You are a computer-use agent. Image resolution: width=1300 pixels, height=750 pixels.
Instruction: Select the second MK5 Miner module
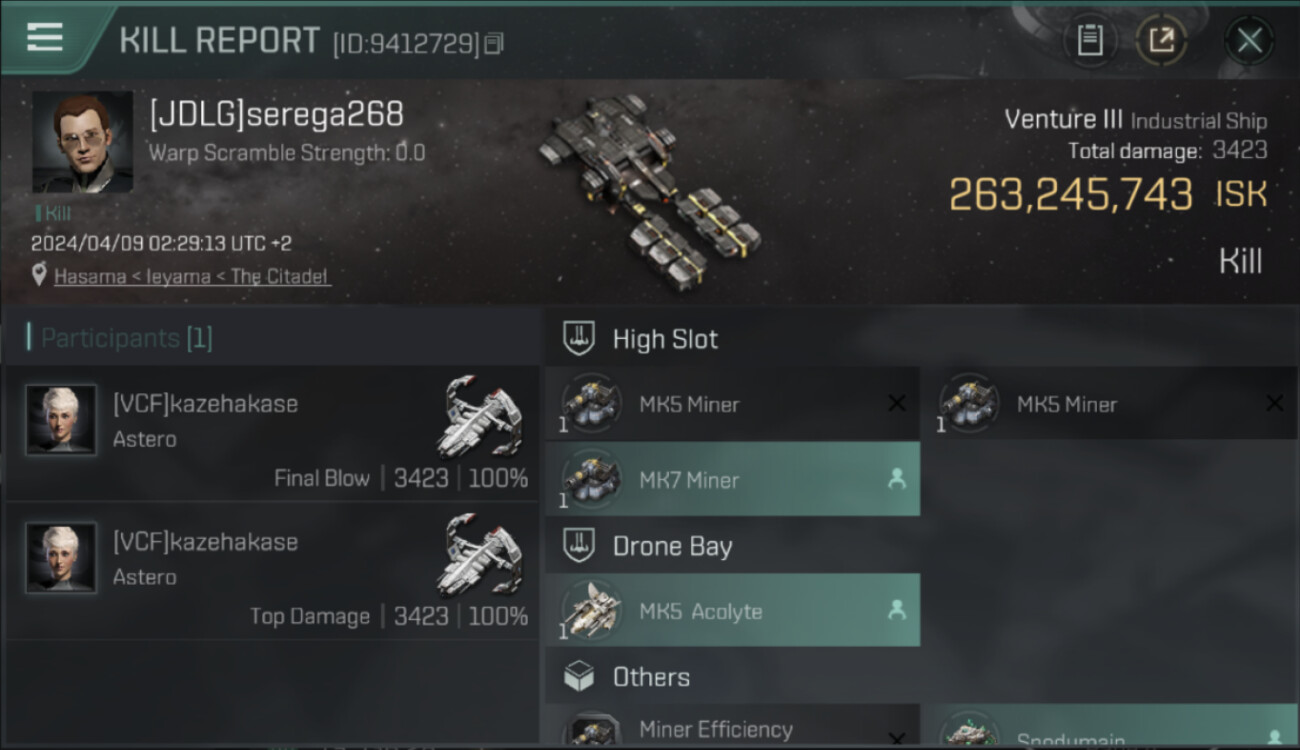(1110, 404)
